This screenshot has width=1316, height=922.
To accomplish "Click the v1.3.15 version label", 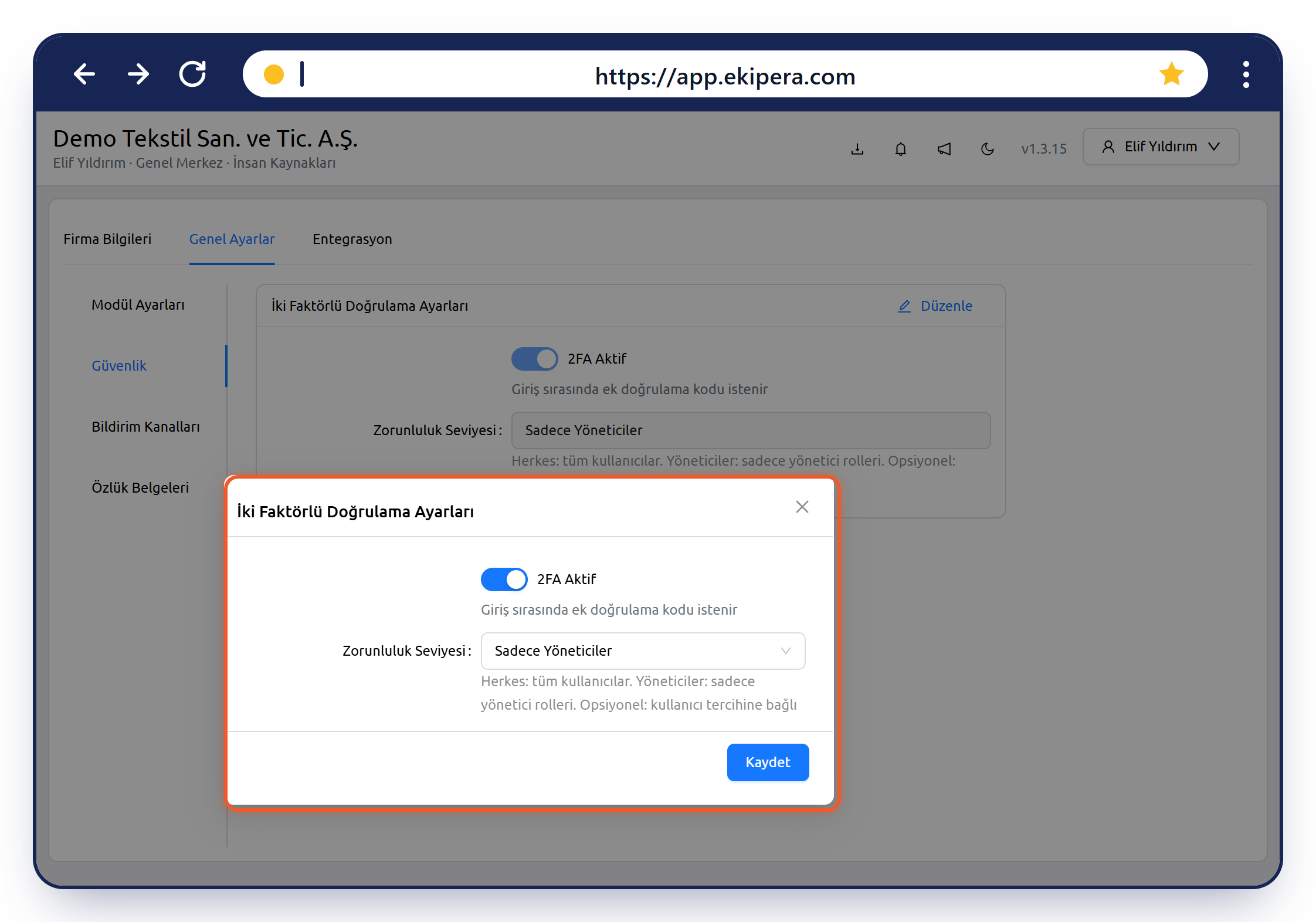I will click(1043, 149).
